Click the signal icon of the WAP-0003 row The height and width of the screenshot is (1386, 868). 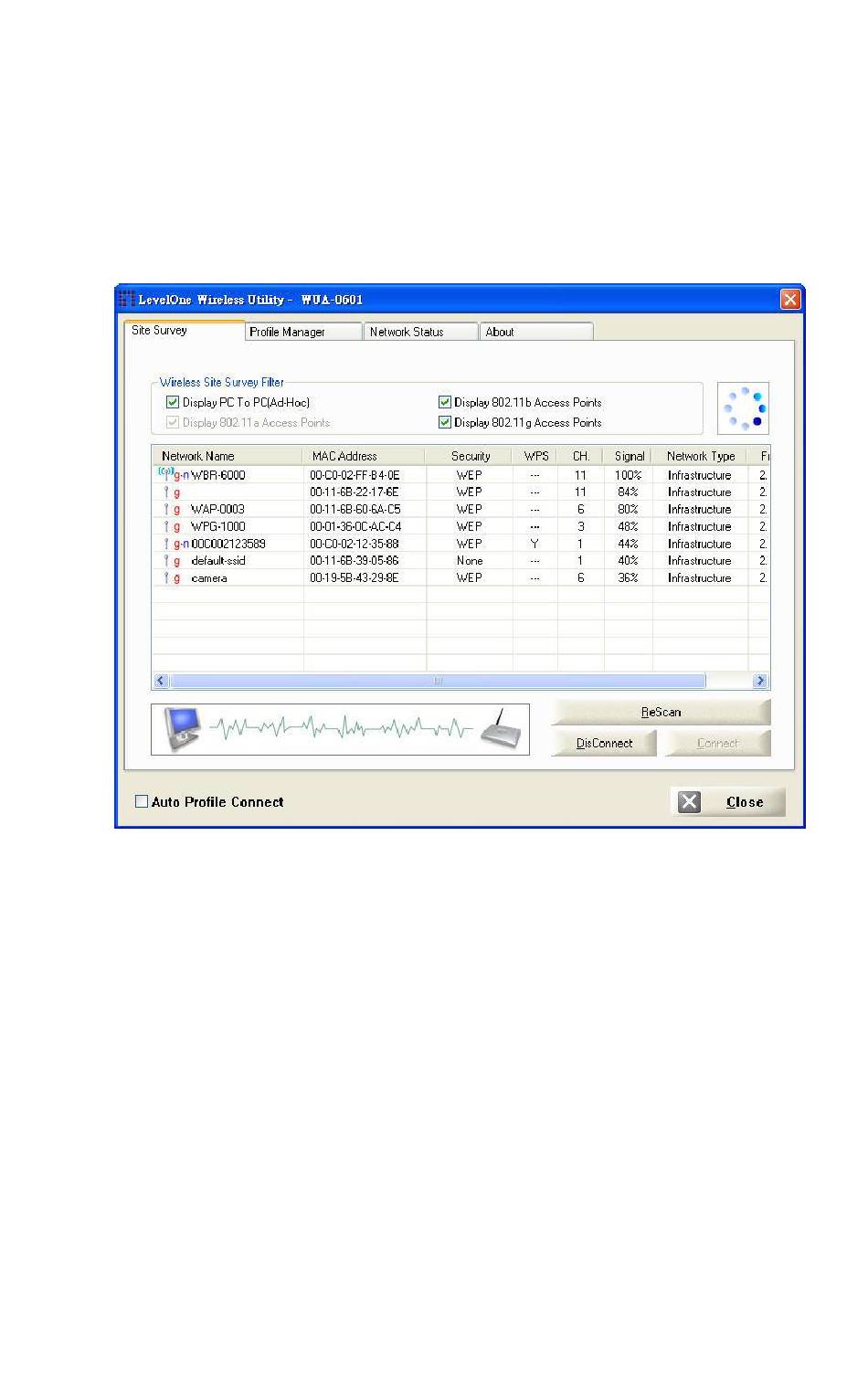tap(166, 509)
